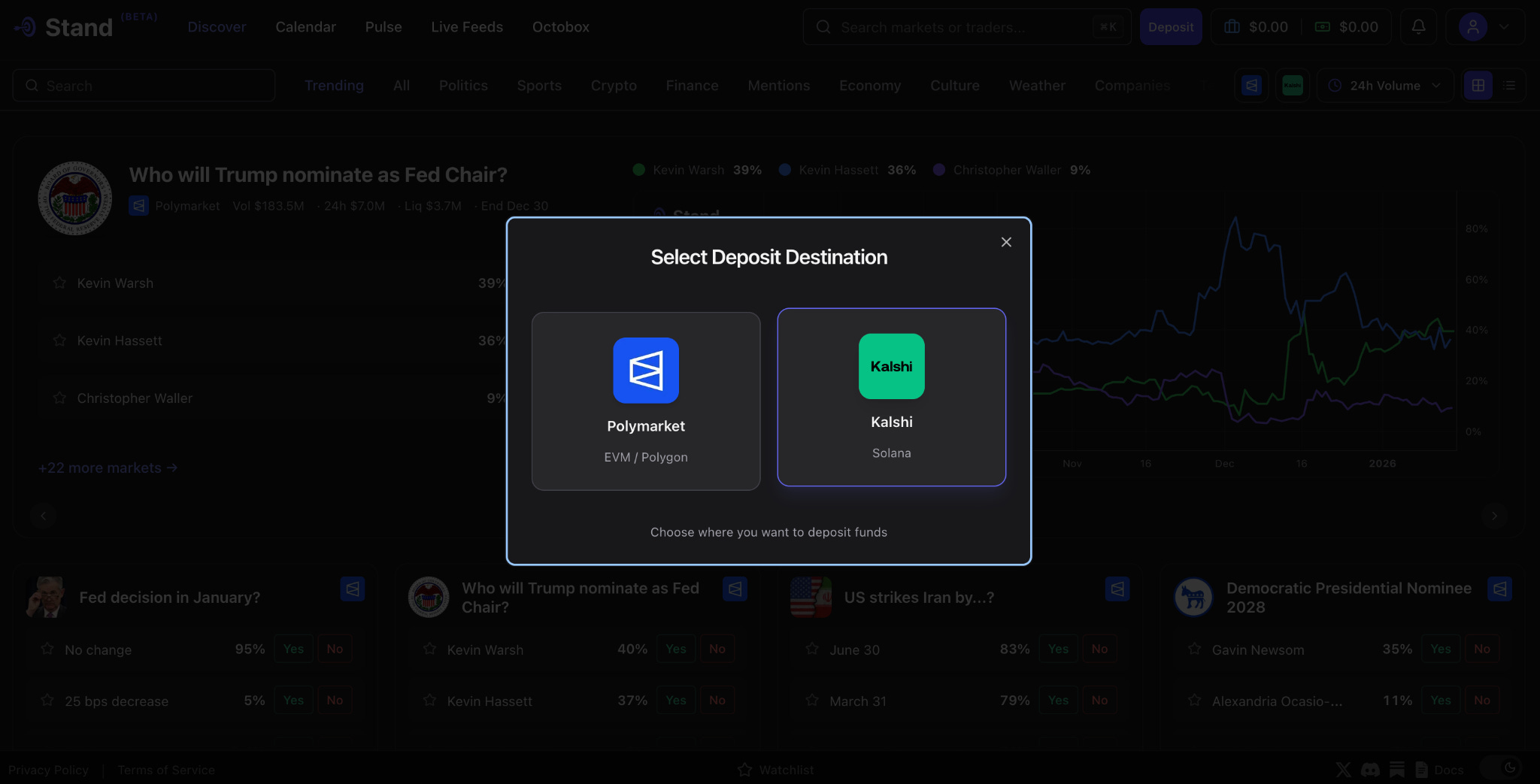Choose Kalshi as deposit destination
The width and height of the screenshot is (1540, 784).
tap(892, 397)
